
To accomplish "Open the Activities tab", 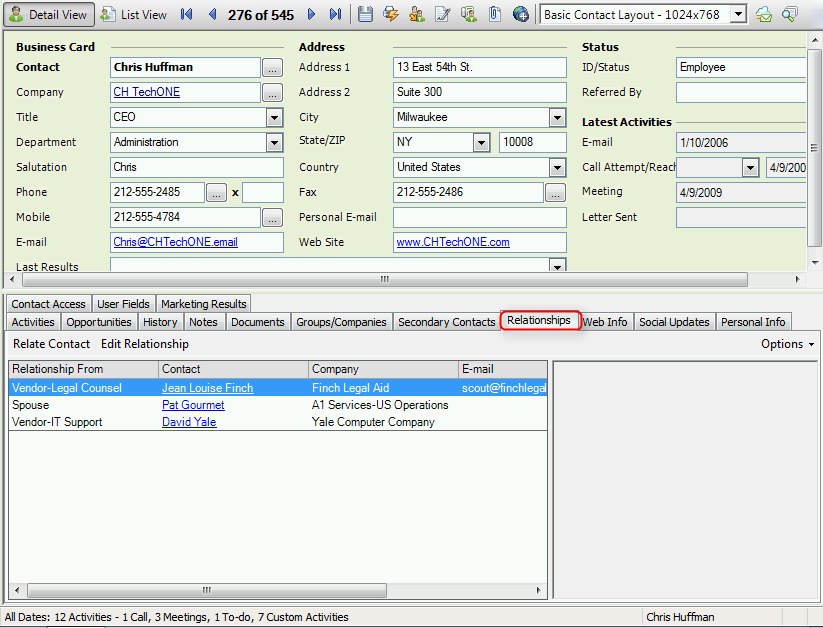I will (x=33, y=322).
